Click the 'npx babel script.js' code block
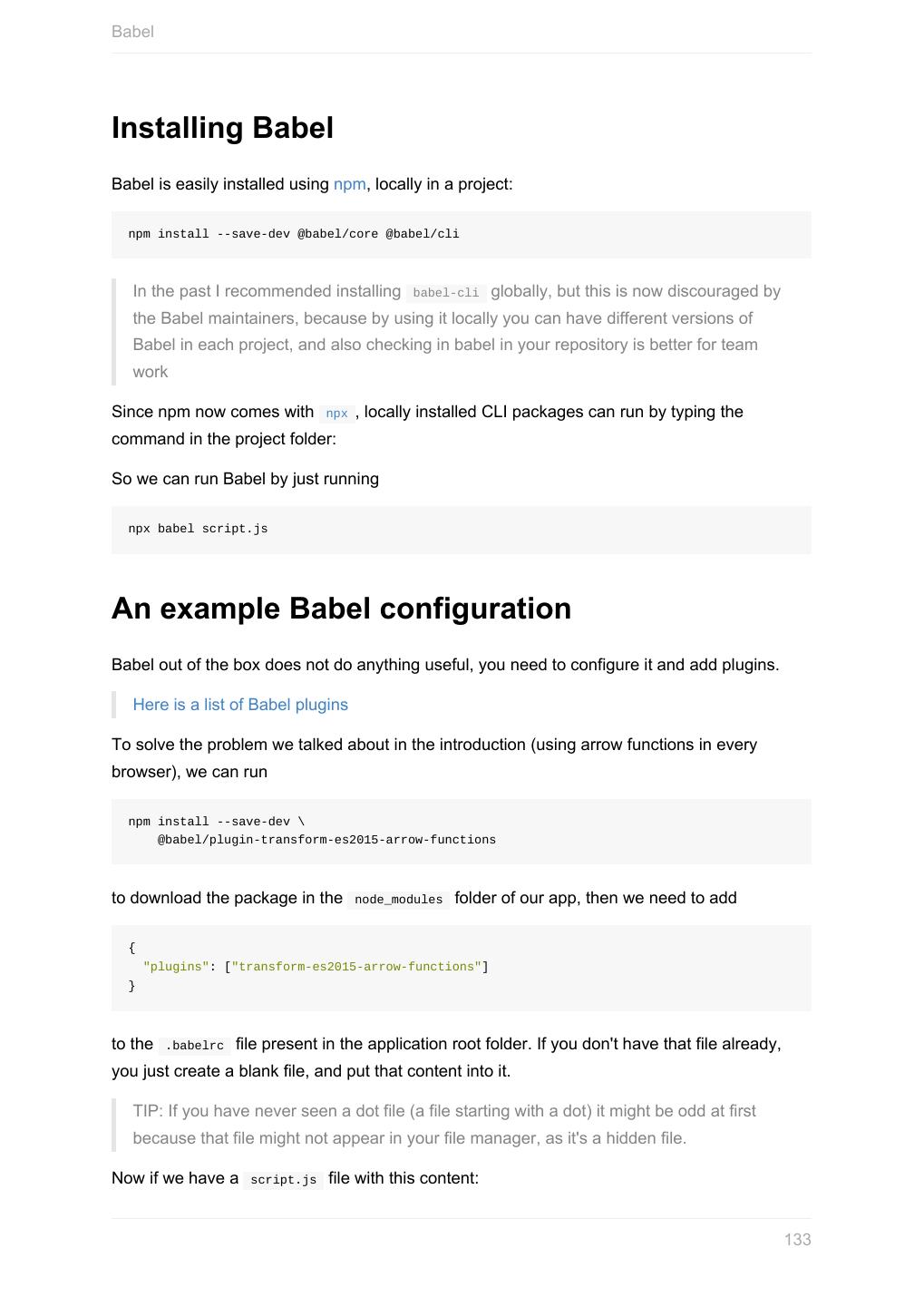Image resolution: width=924 pixels, height=1306 pixels. (x=461, y=530)
